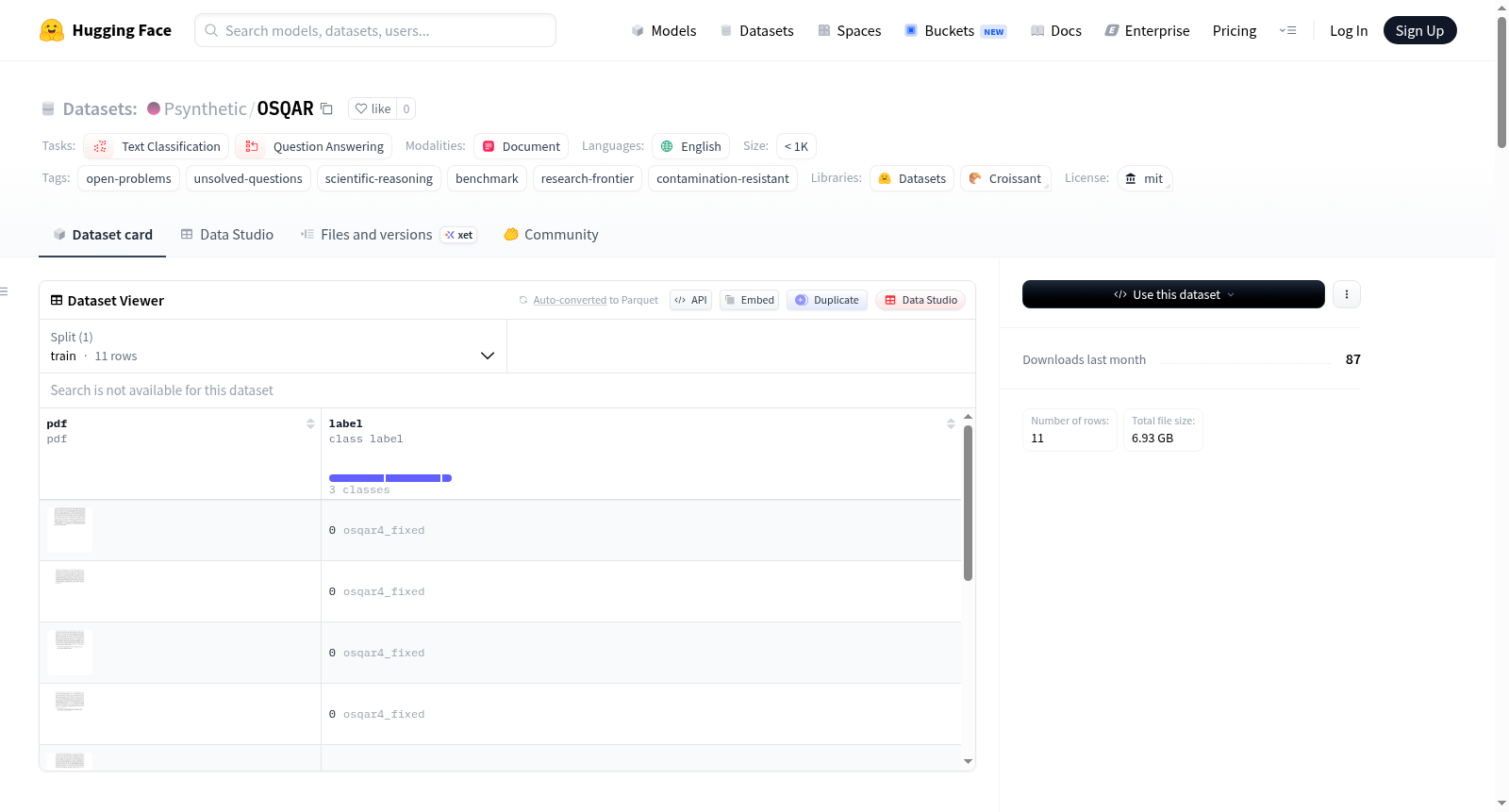
Task: Click the red Data Studio button
Action: [920, 300]
